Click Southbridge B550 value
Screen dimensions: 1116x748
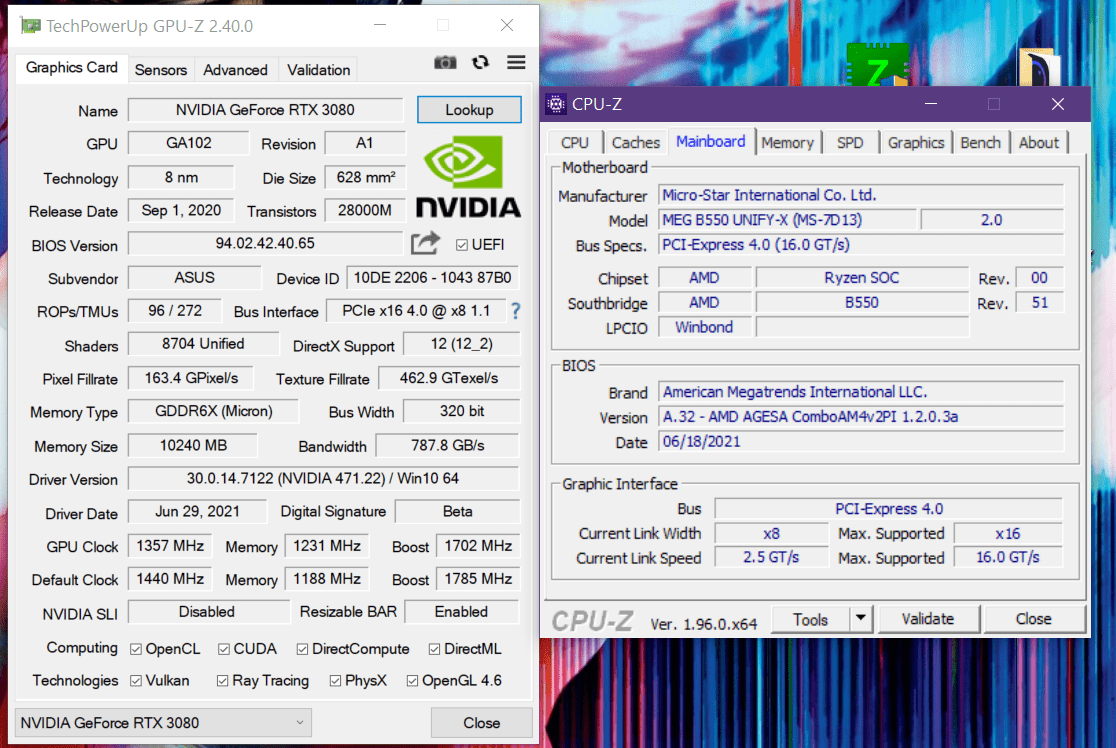coord(861,302)
